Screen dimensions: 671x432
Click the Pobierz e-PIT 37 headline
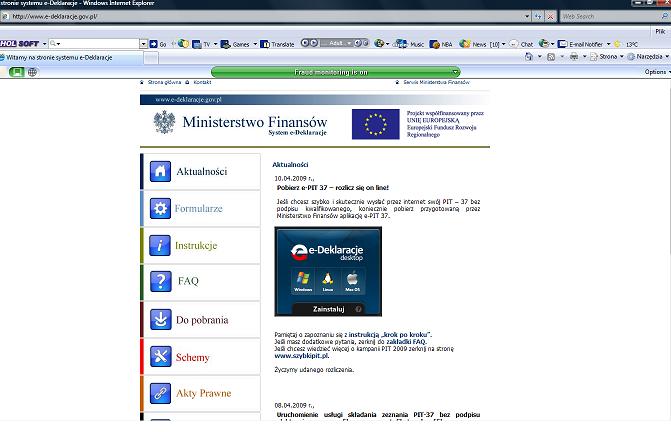tap(333, 187)
